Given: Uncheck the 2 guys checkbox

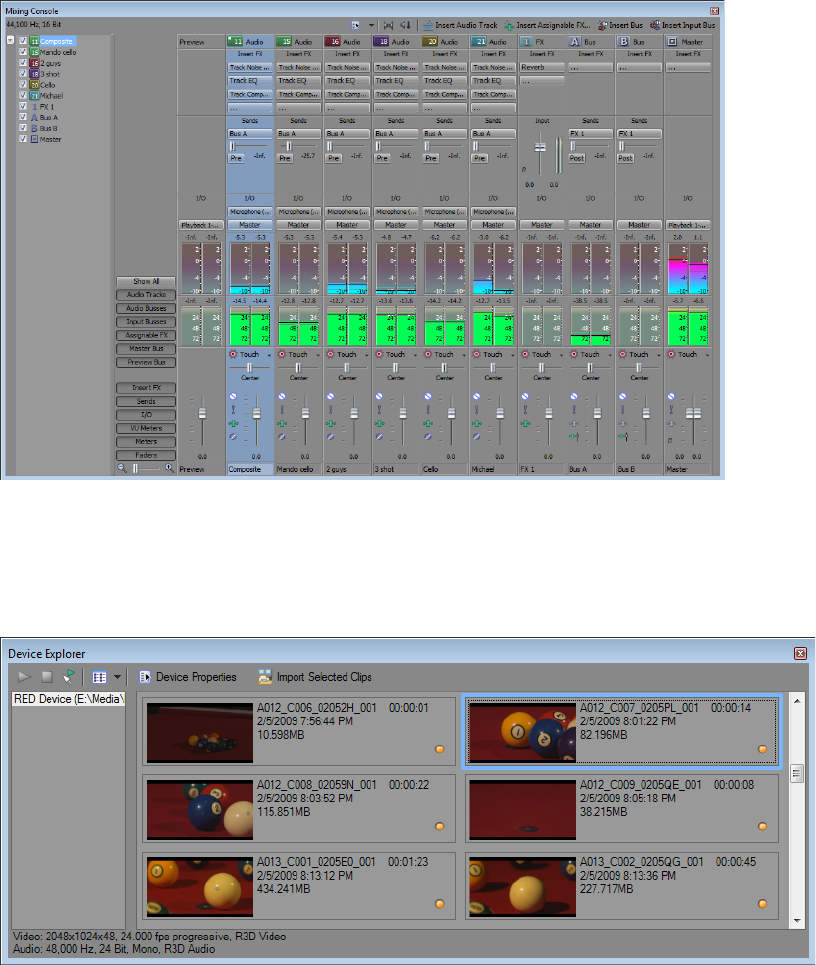Looking at the screenshot, I should (x=23, y=63).
